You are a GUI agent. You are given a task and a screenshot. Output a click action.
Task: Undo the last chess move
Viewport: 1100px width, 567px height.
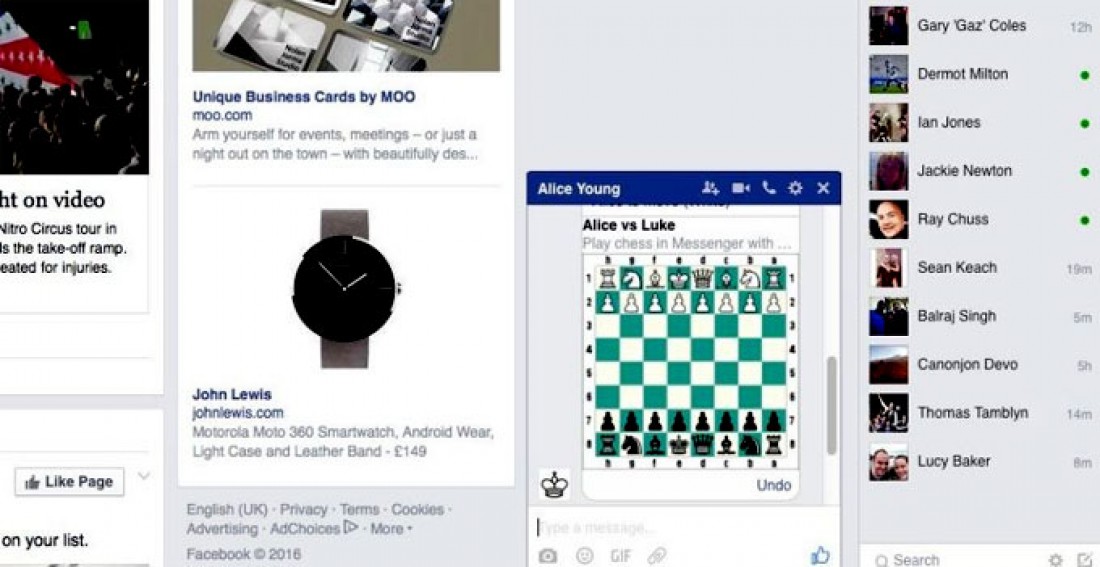(x=774, y=485)
